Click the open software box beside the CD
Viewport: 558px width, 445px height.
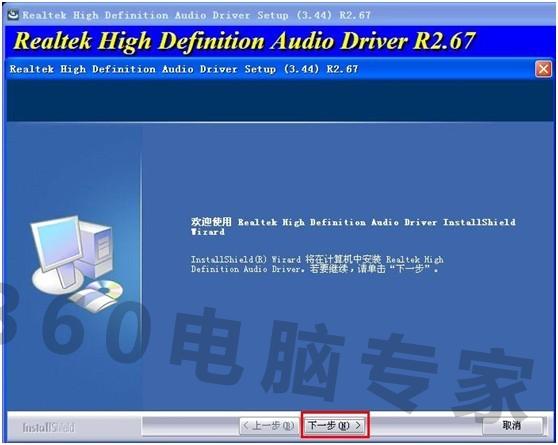tap(92, 300)
